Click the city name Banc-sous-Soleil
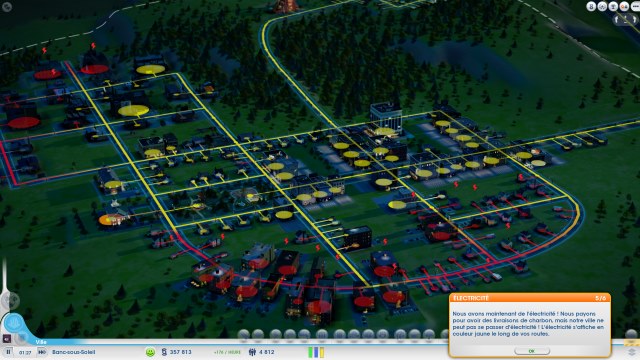The width and height of the screenshot is (640, 360). 73,352
